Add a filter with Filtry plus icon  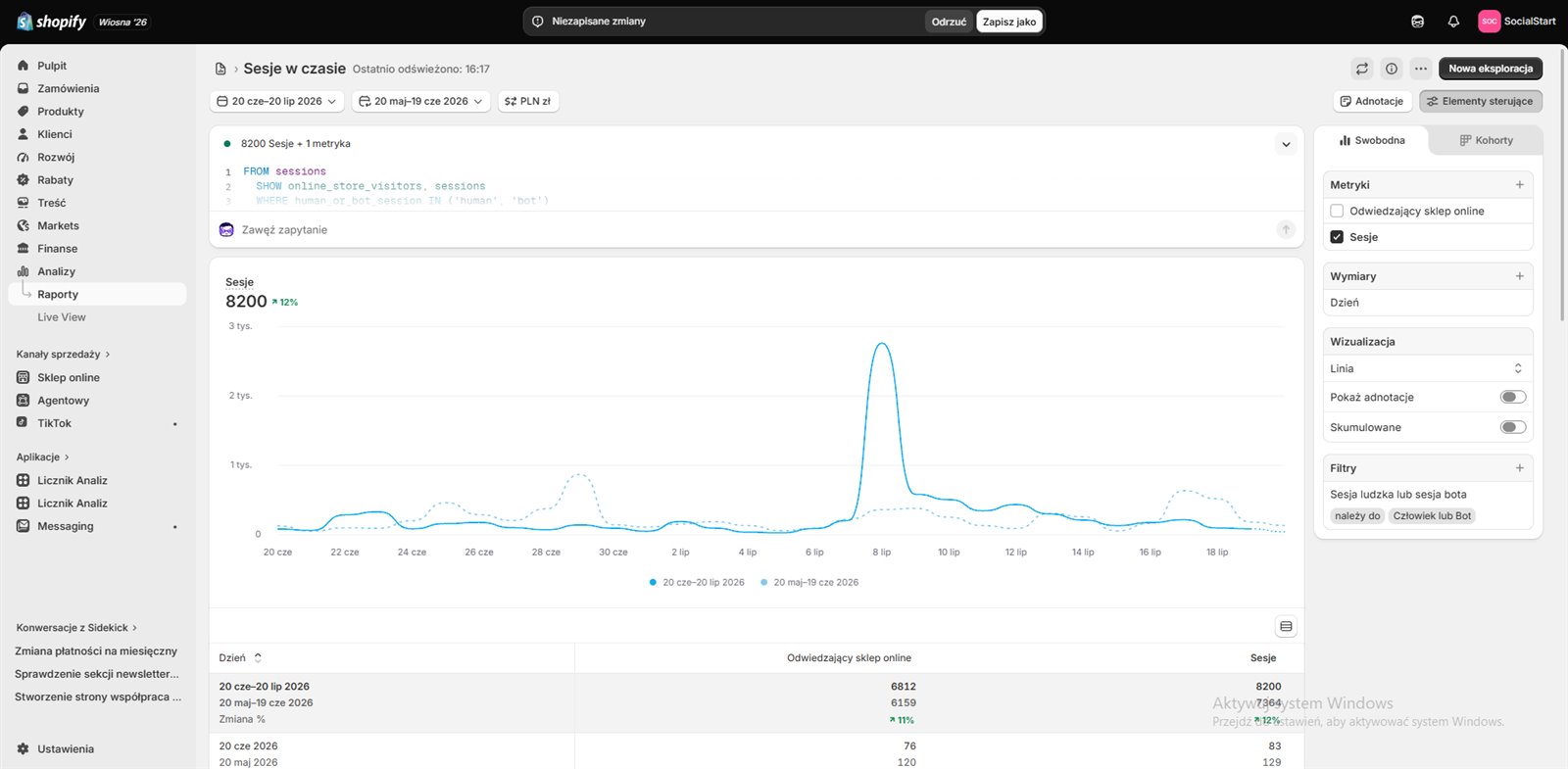(1520, 468)
